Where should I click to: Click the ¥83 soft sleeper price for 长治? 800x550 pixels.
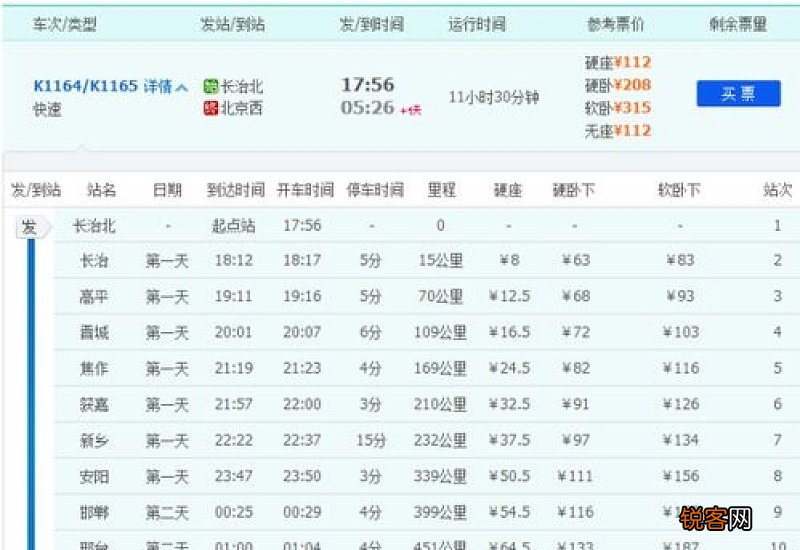coord(681,260)
